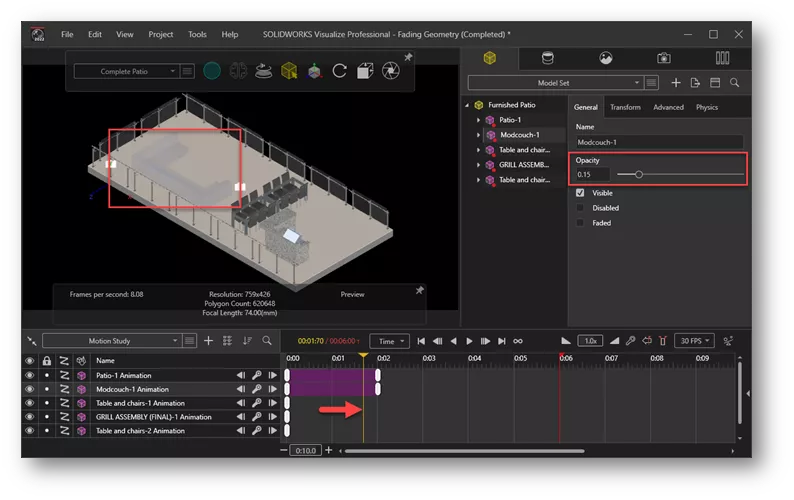The image size is (794, 500).
Task: Click the output tools clapper-cube icon
Action: pos(365,71)
